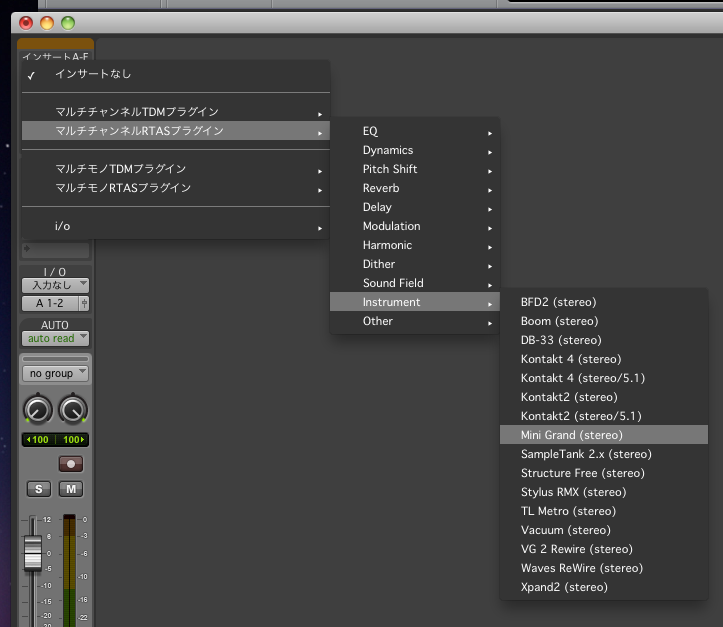Expand the Delay plugin category
Viewport: 723px width, 627px height.
pos(415,207)
